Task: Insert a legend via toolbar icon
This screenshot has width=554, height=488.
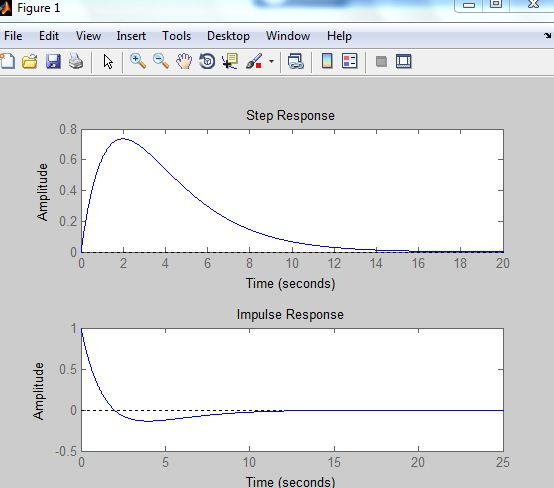Action: [x=350, y=61]
